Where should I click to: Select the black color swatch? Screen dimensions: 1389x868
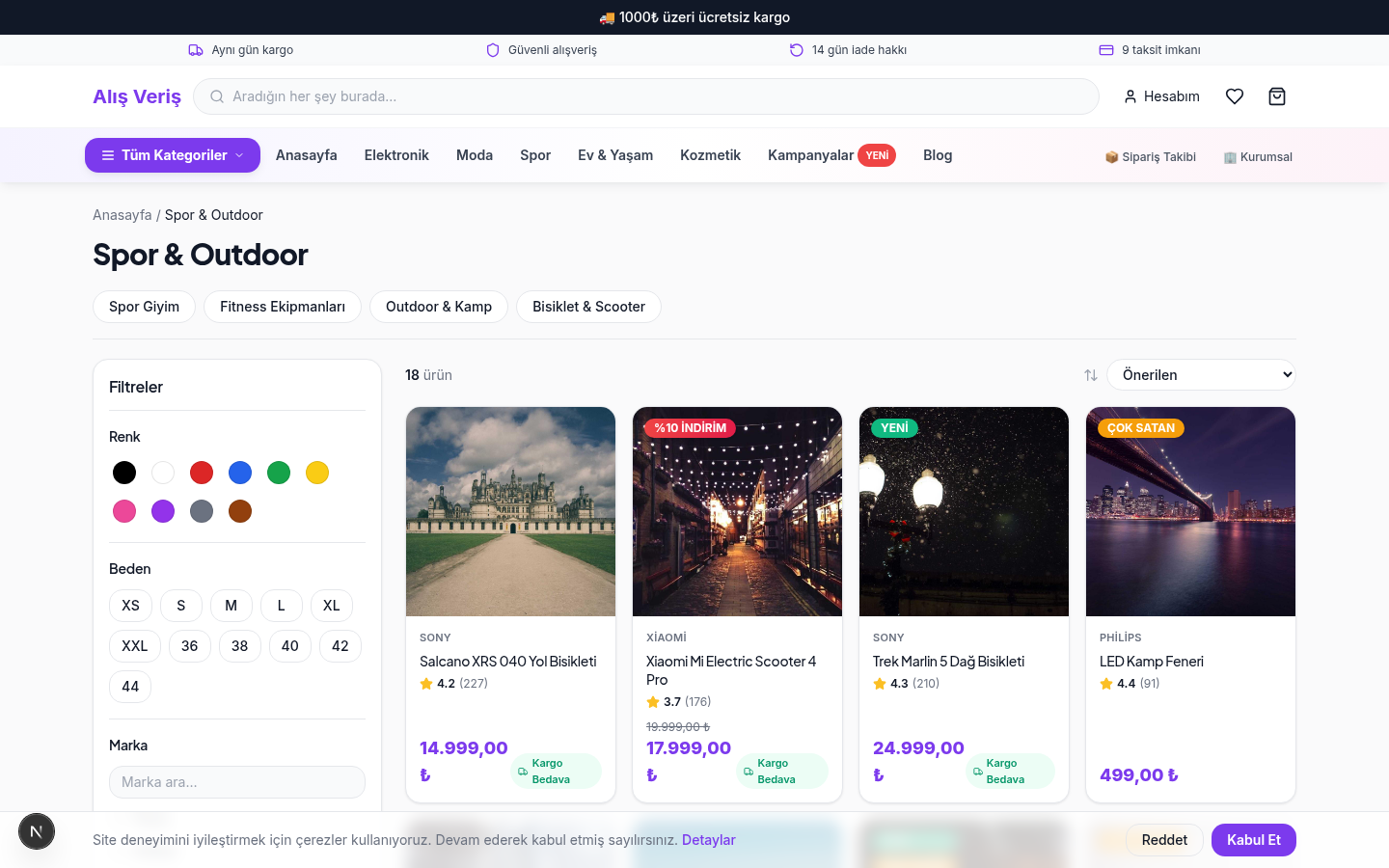[x=124, y=473]
